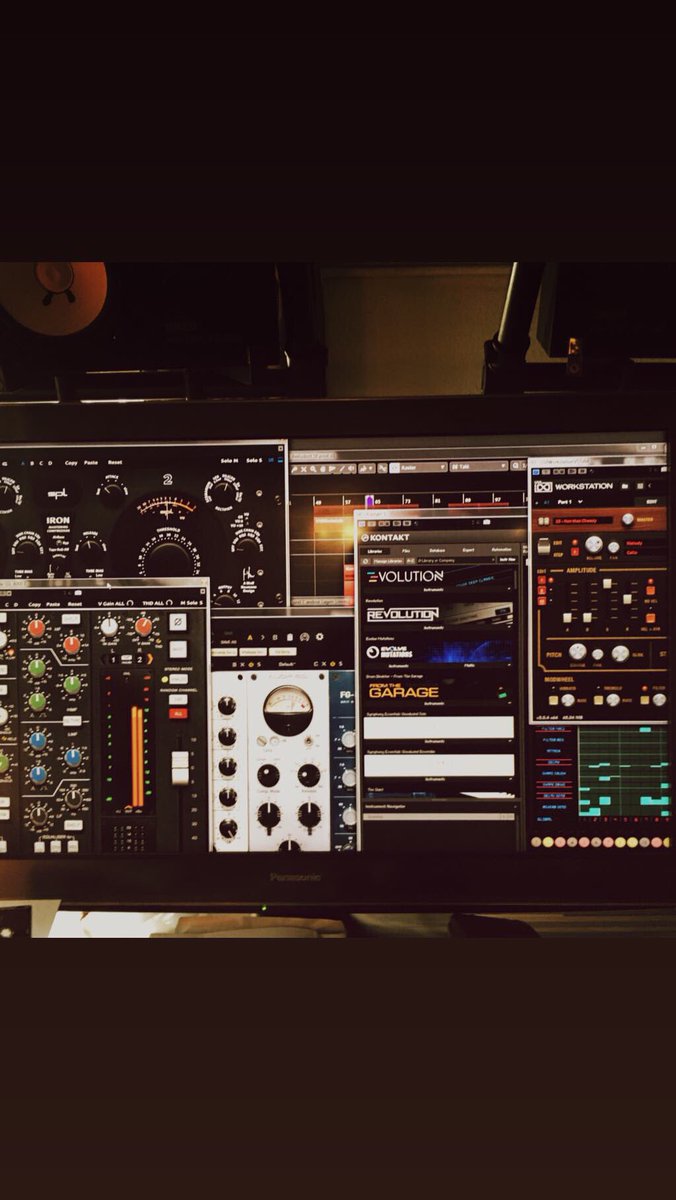Click the orange stereo level meter
Image resolution: width=676 pixels, height=1200 pixels.
pos(137,756)
